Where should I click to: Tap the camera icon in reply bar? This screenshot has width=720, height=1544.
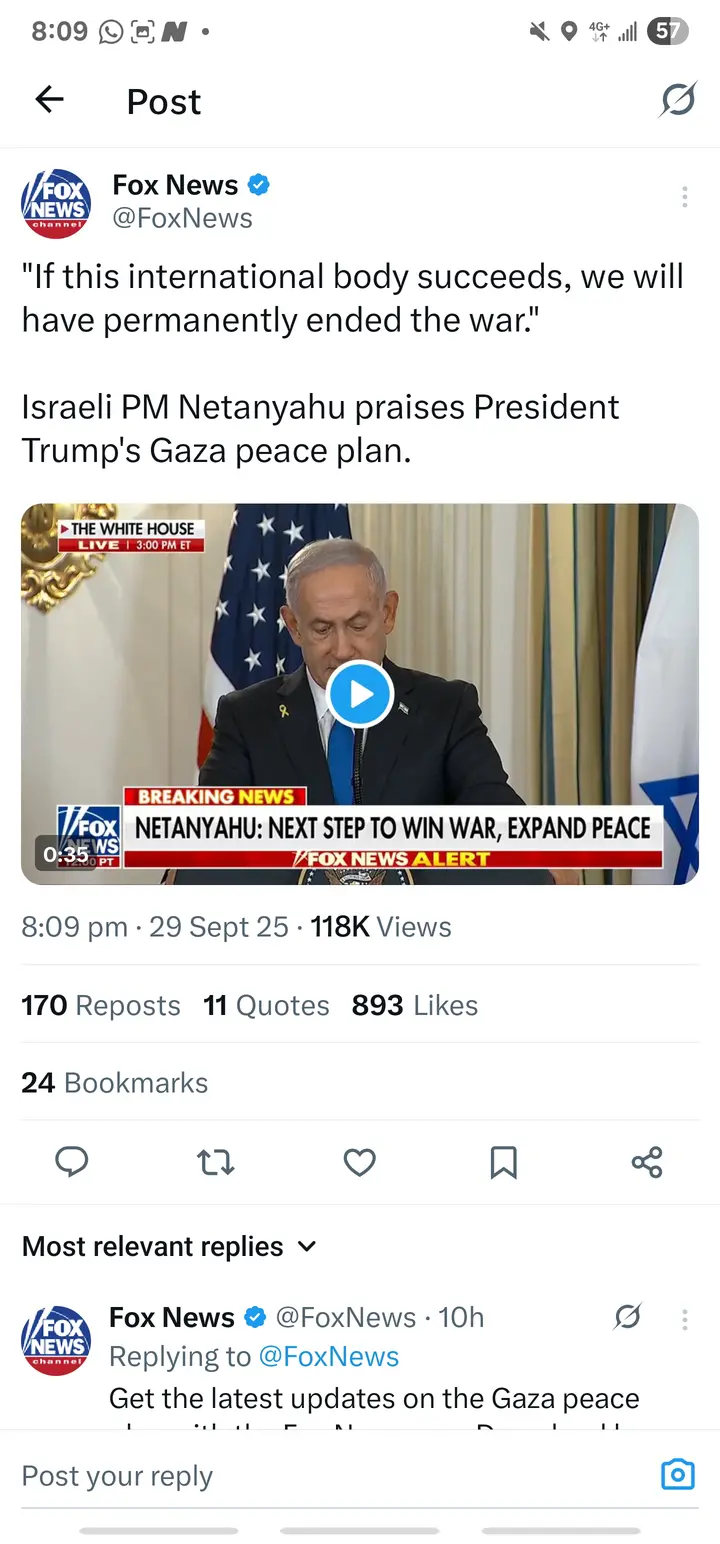point(678,1475)
